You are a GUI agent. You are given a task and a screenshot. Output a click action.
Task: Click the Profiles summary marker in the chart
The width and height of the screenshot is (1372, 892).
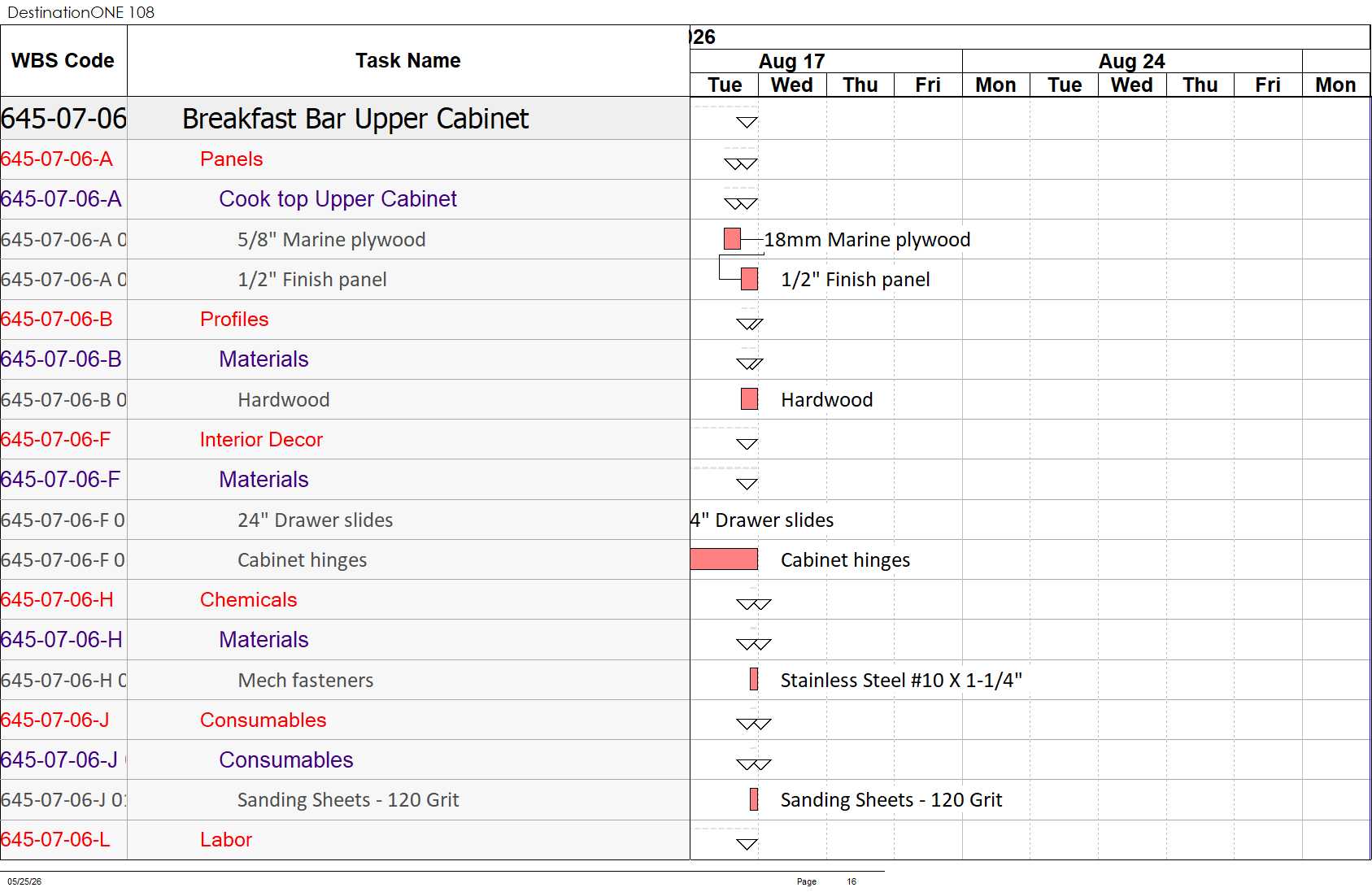750,324
